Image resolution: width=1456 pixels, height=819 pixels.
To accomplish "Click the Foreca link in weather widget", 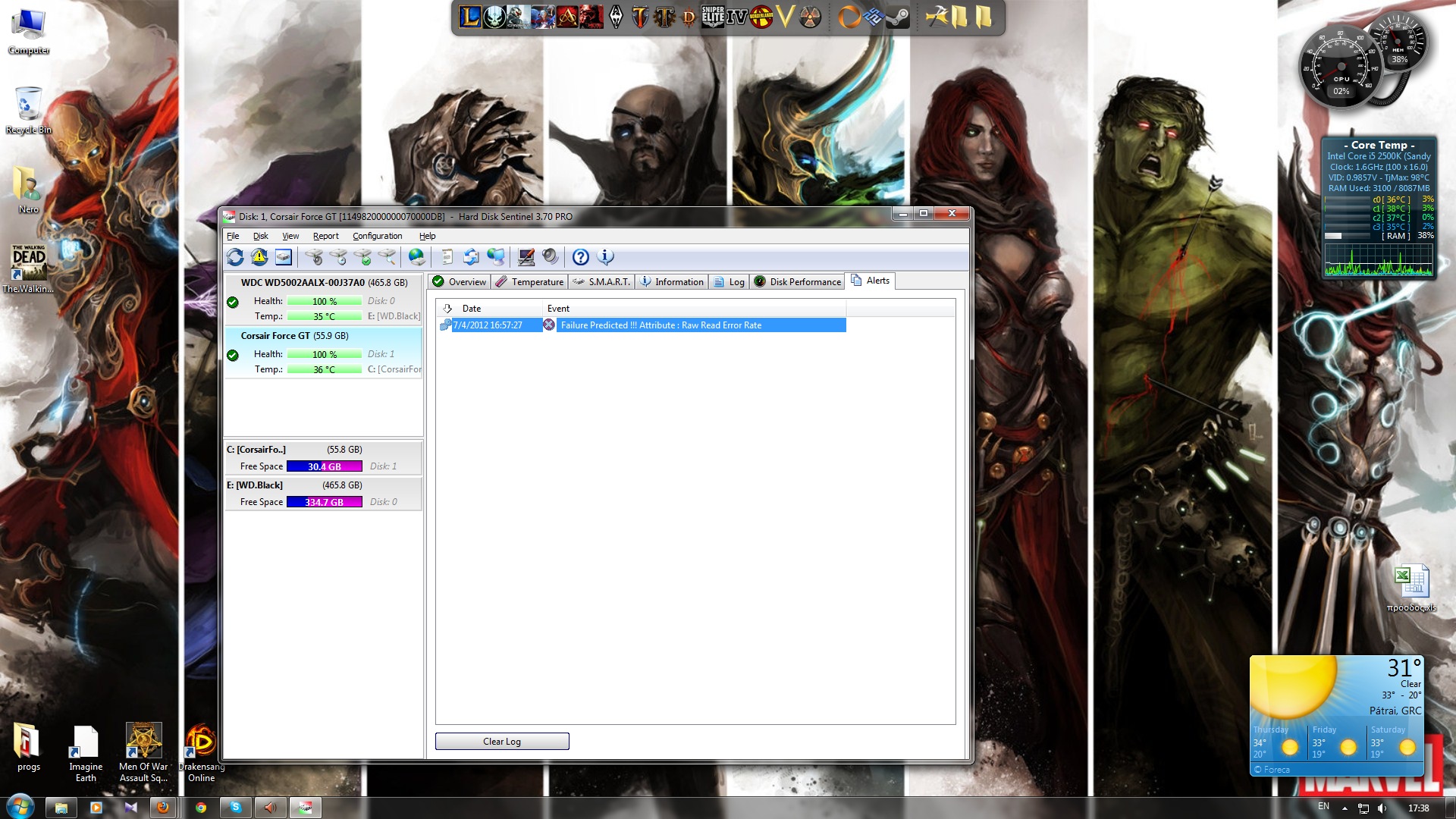I will (1272, 769).
